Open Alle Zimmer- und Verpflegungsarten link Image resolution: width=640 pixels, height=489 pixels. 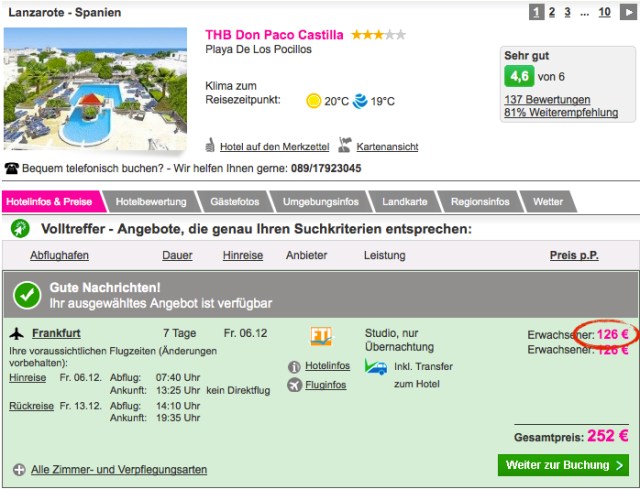(x=119, y=470)
